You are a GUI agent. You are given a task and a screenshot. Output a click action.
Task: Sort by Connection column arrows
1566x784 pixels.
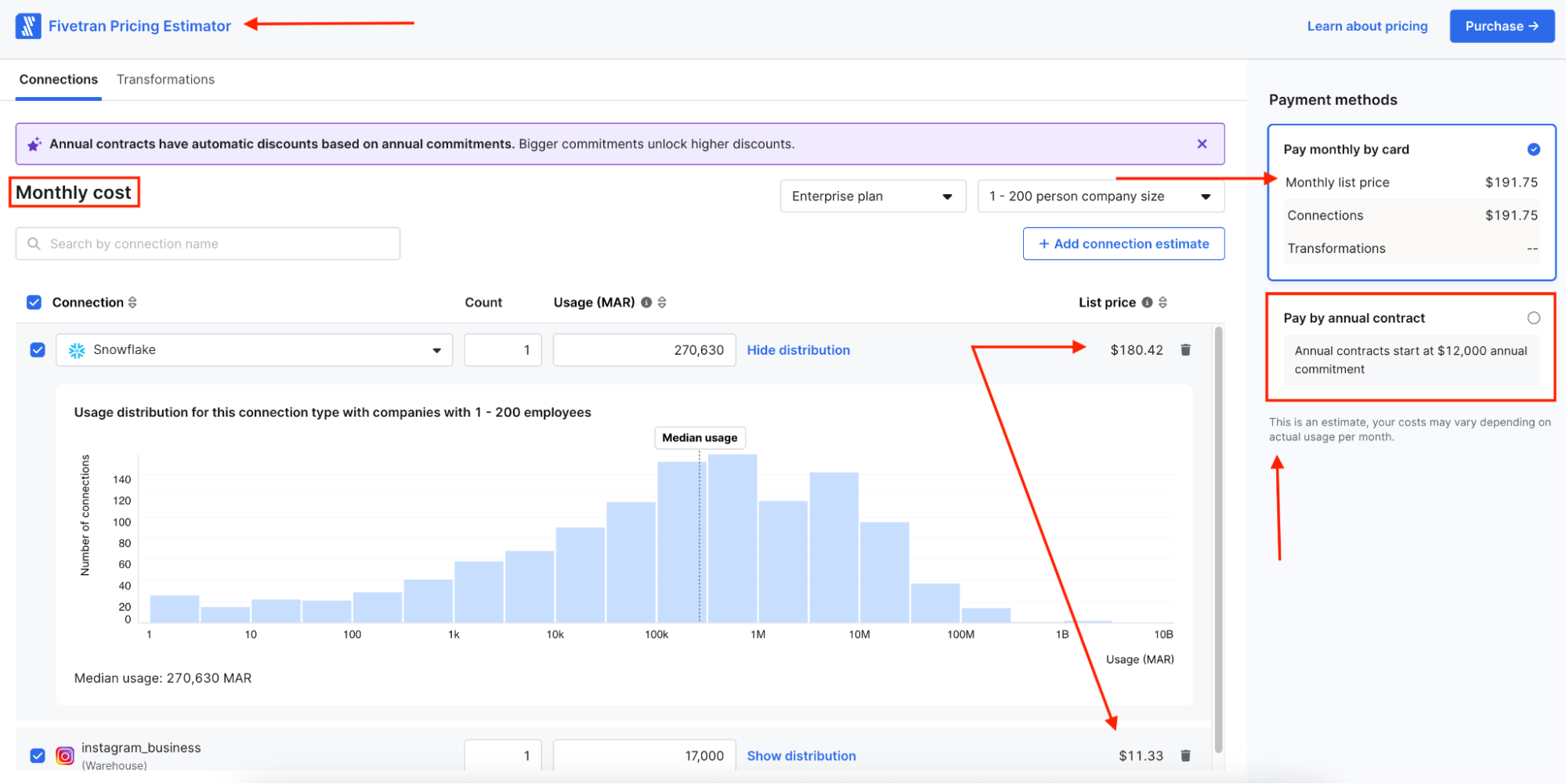[132, 302]
